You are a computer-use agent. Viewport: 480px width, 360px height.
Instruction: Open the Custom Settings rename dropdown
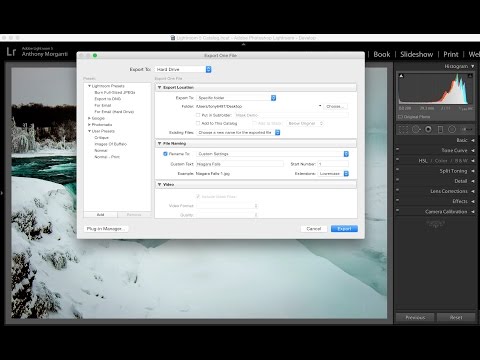tap(272, 154)
